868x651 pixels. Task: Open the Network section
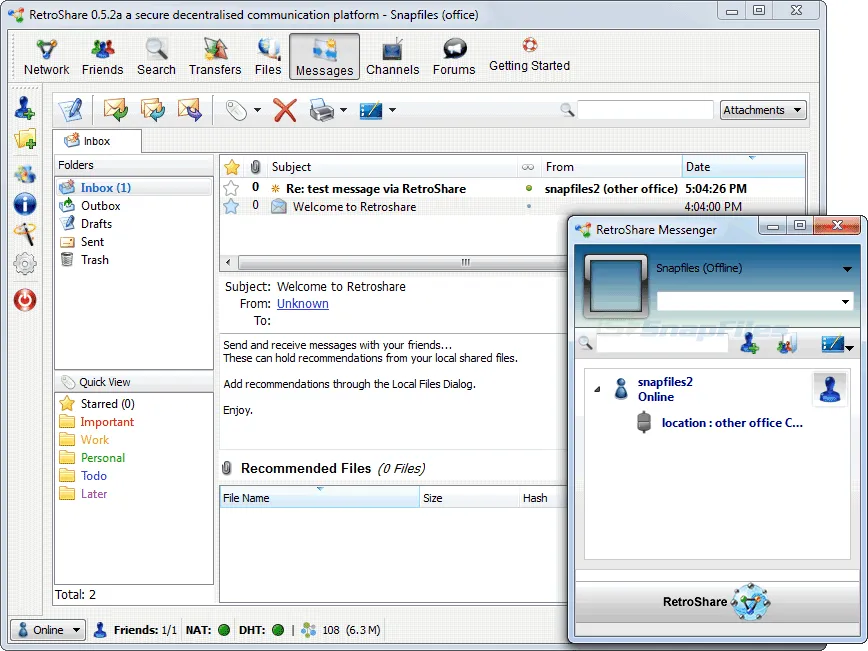46,57
